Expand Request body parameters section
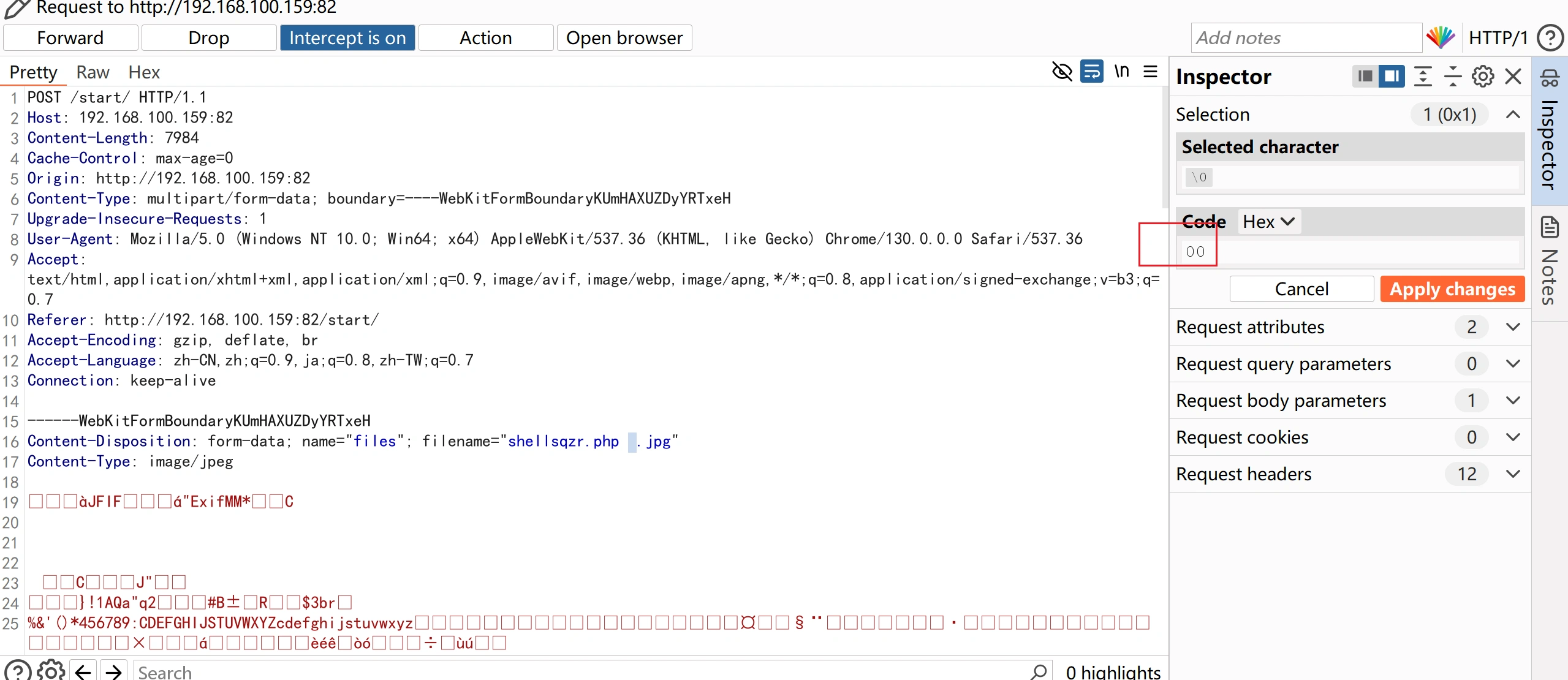This screenshot has width=1568, height=680. pos(1512,400)
